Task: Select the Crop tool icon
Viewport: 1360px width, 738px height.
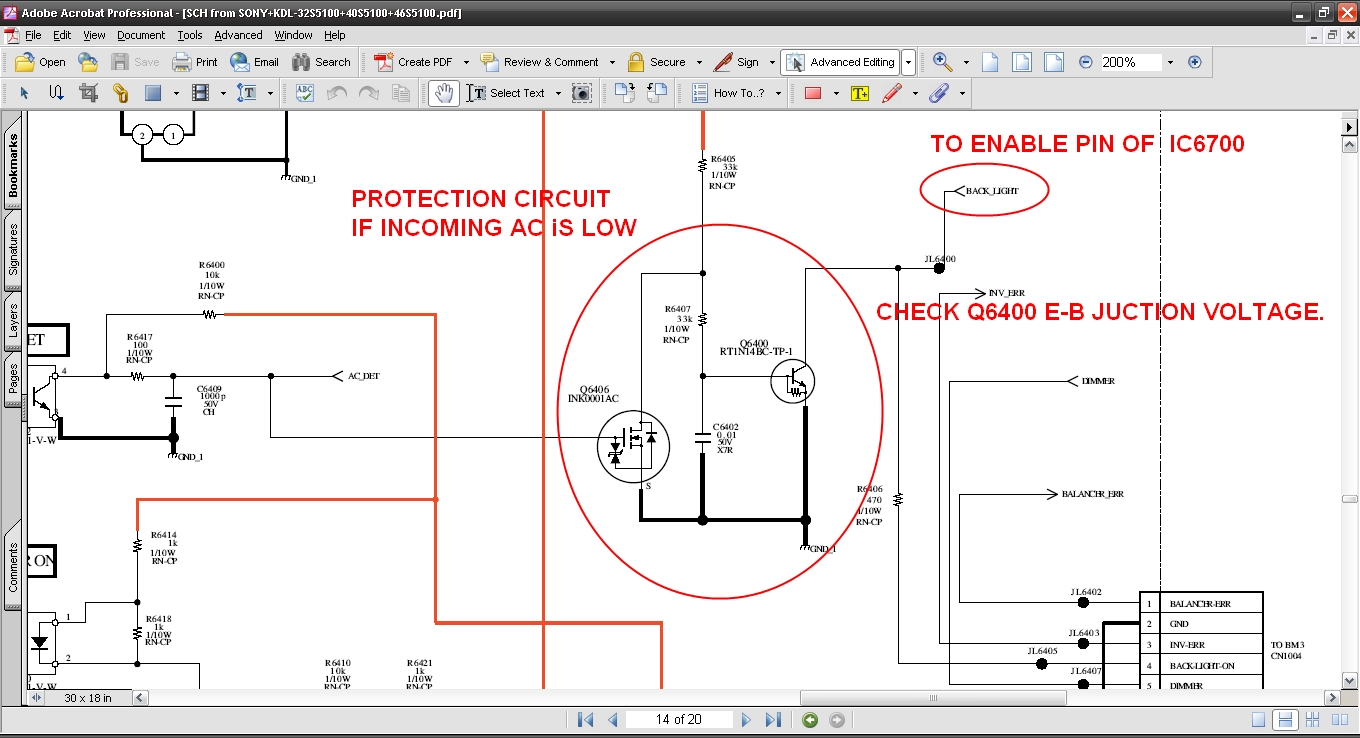Action: 88,93
